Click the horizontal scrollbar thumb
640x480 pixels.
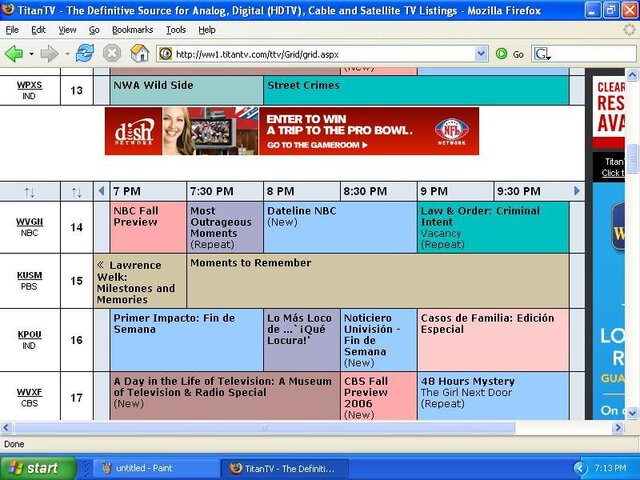(264, 428)
